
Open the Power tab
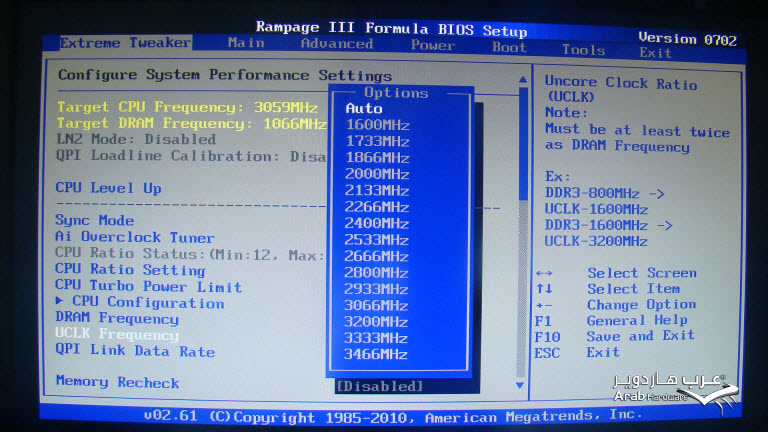pos(433,46)
